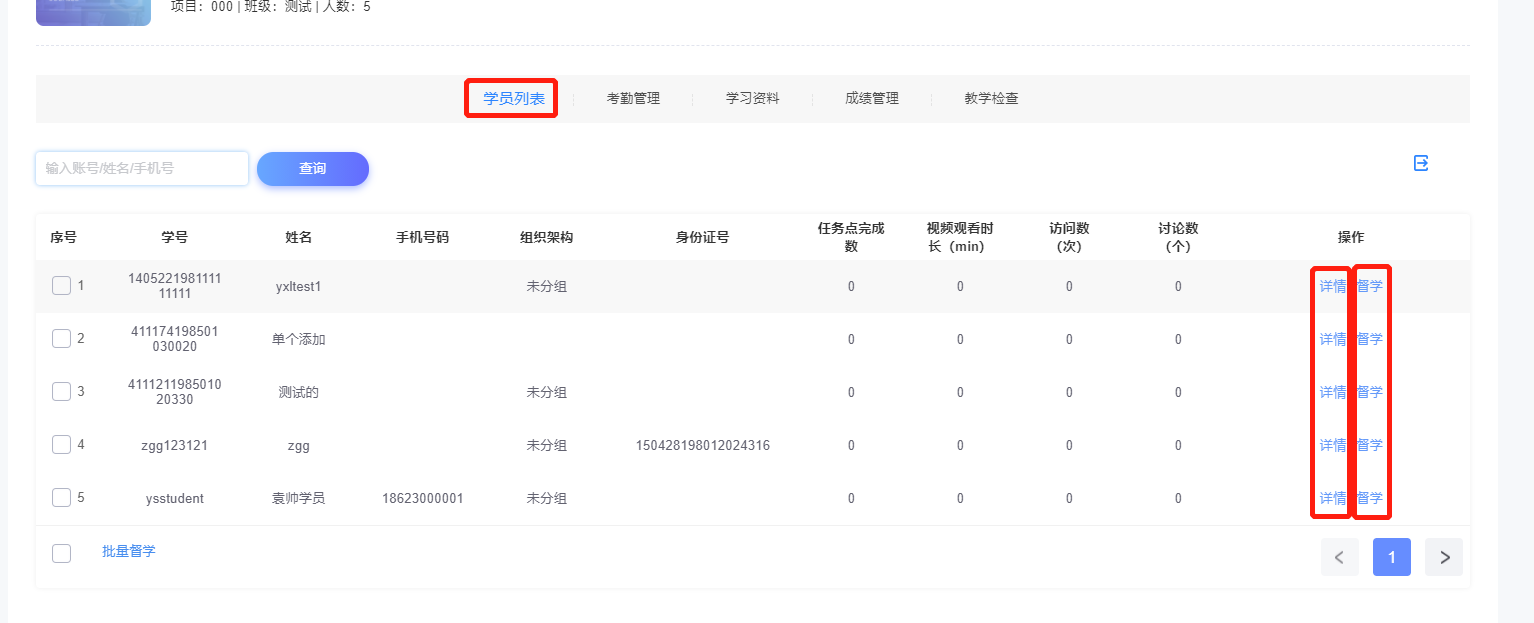Select the 学员列表 tab
1534x623 pixels.
tap(513, 99)
